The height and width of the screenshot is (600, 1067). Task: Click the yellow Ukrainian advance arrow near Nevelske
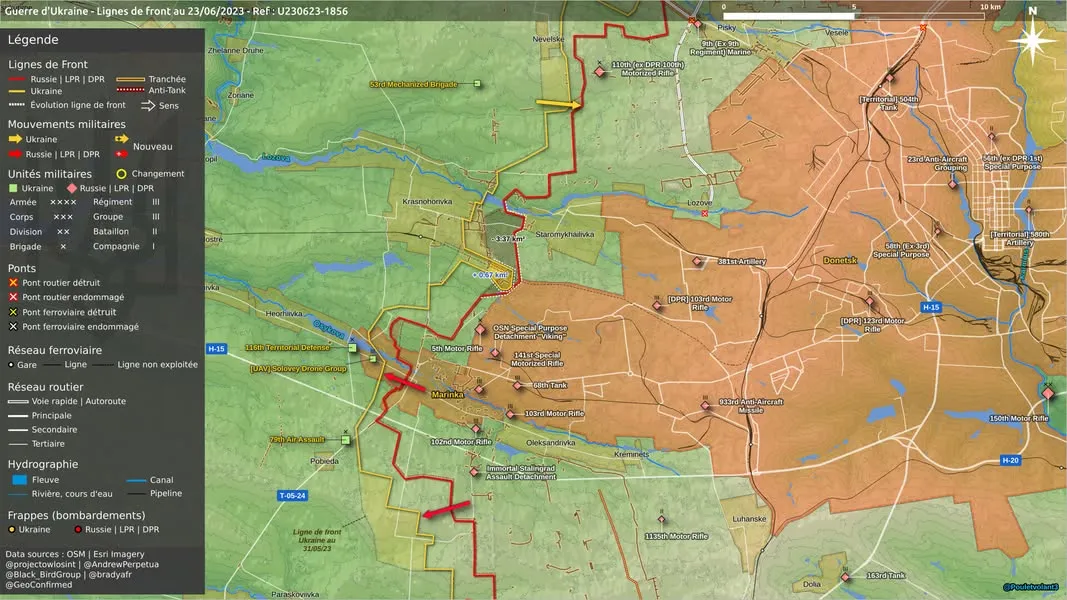pyautogui.click(x=558, y=104)
